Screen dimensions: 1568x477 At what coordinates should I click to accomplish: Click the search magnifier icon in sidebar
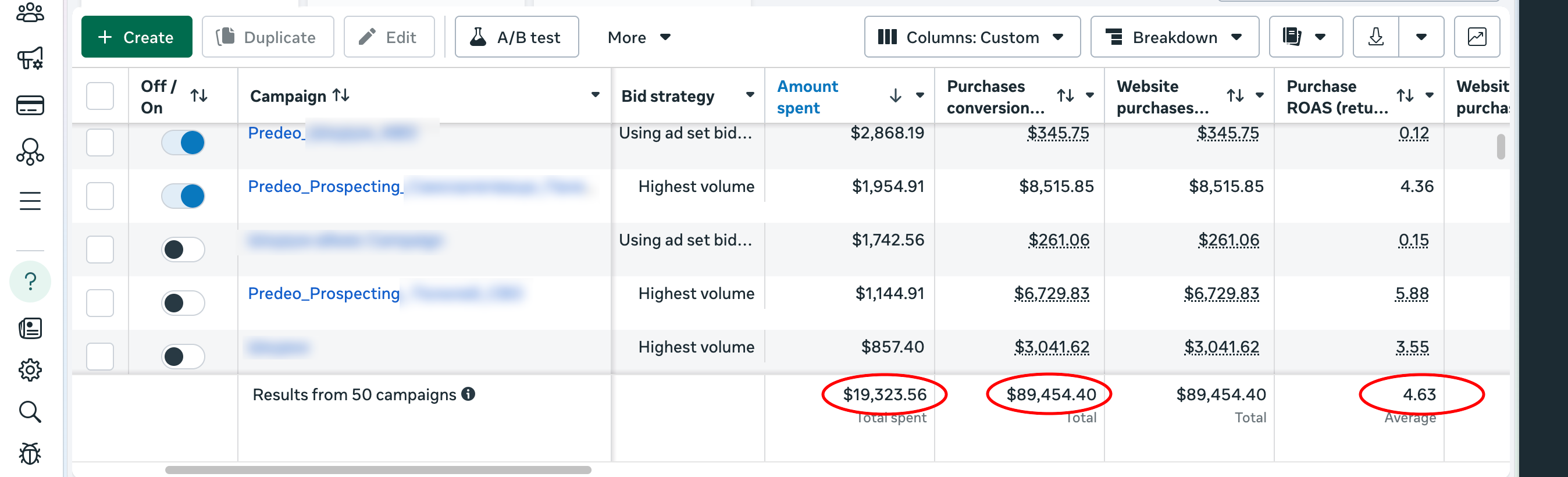30,412
